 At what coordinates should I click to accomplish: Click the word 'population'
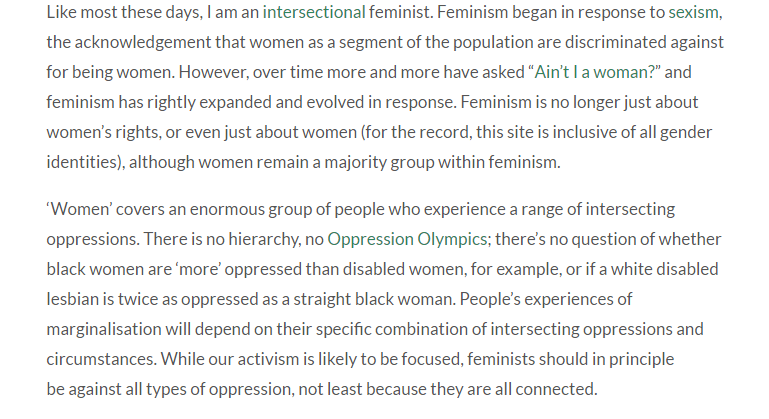click(493, 42)
